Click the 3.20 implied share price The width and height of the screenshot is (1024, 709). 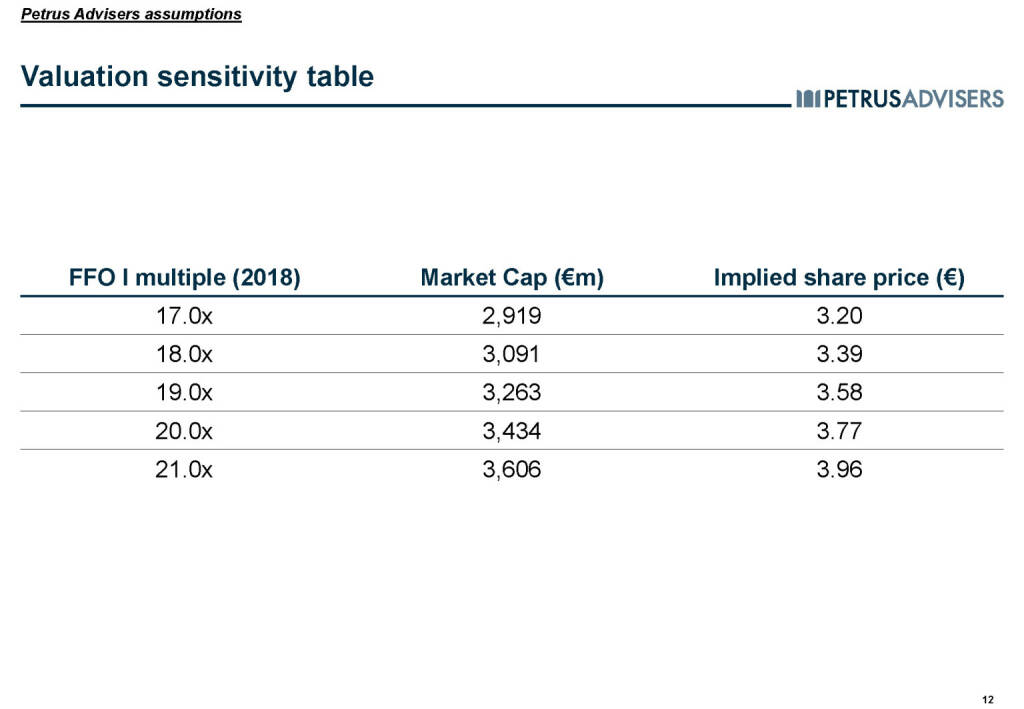[x=838, y=317]
